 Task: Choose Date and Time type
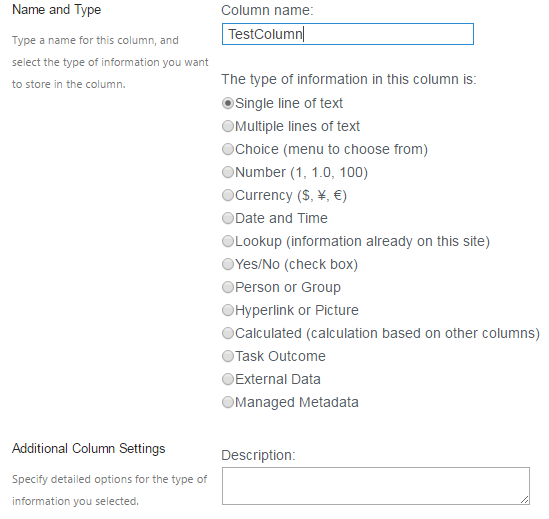pos(228,218)
